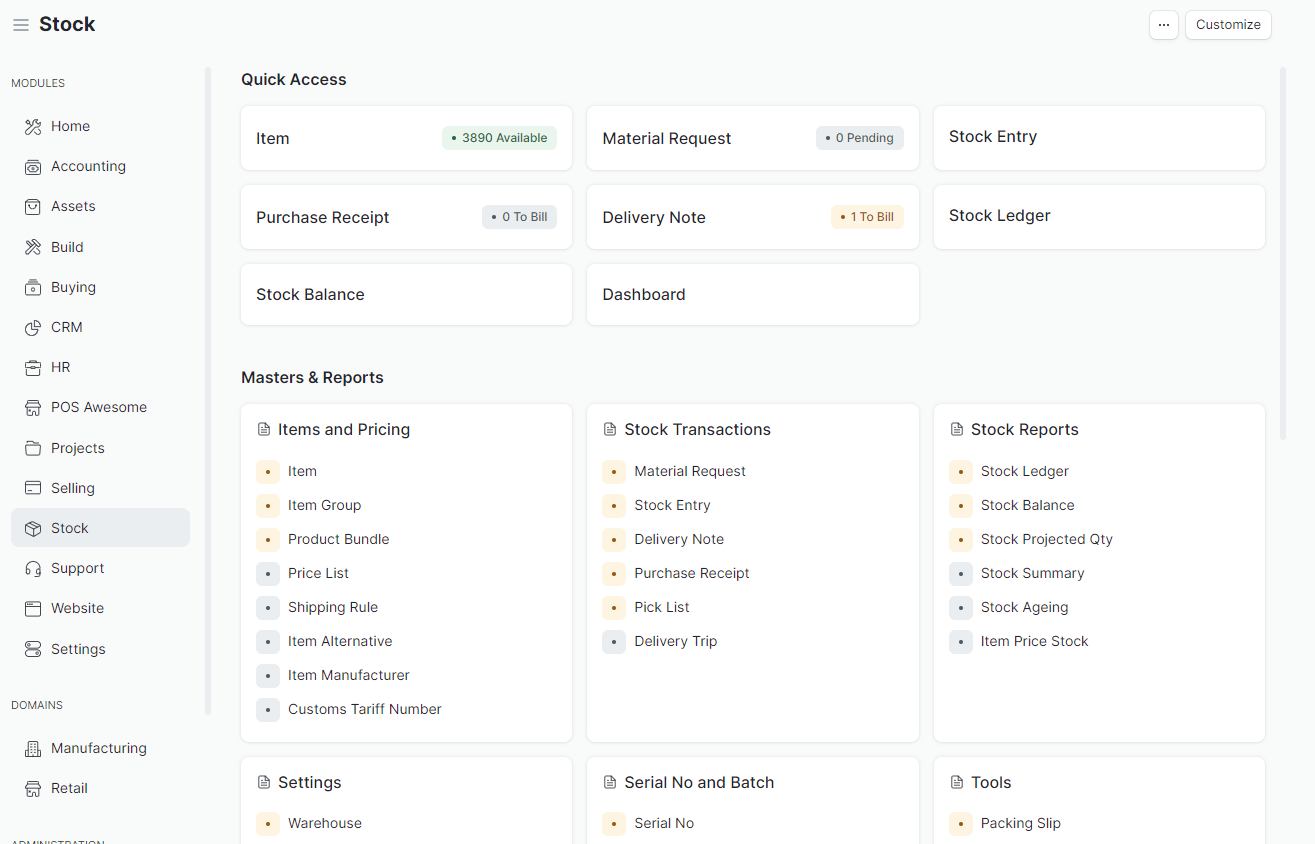Click the Product Bundle link
Screen dimensions: 1315x844
(338, 539)
